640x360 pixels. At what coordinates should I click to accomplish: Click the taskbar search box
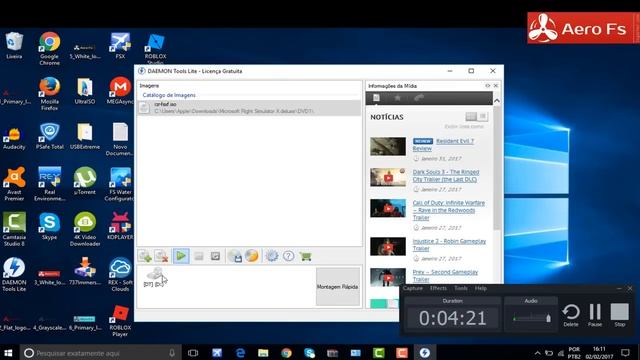(100, 353)
